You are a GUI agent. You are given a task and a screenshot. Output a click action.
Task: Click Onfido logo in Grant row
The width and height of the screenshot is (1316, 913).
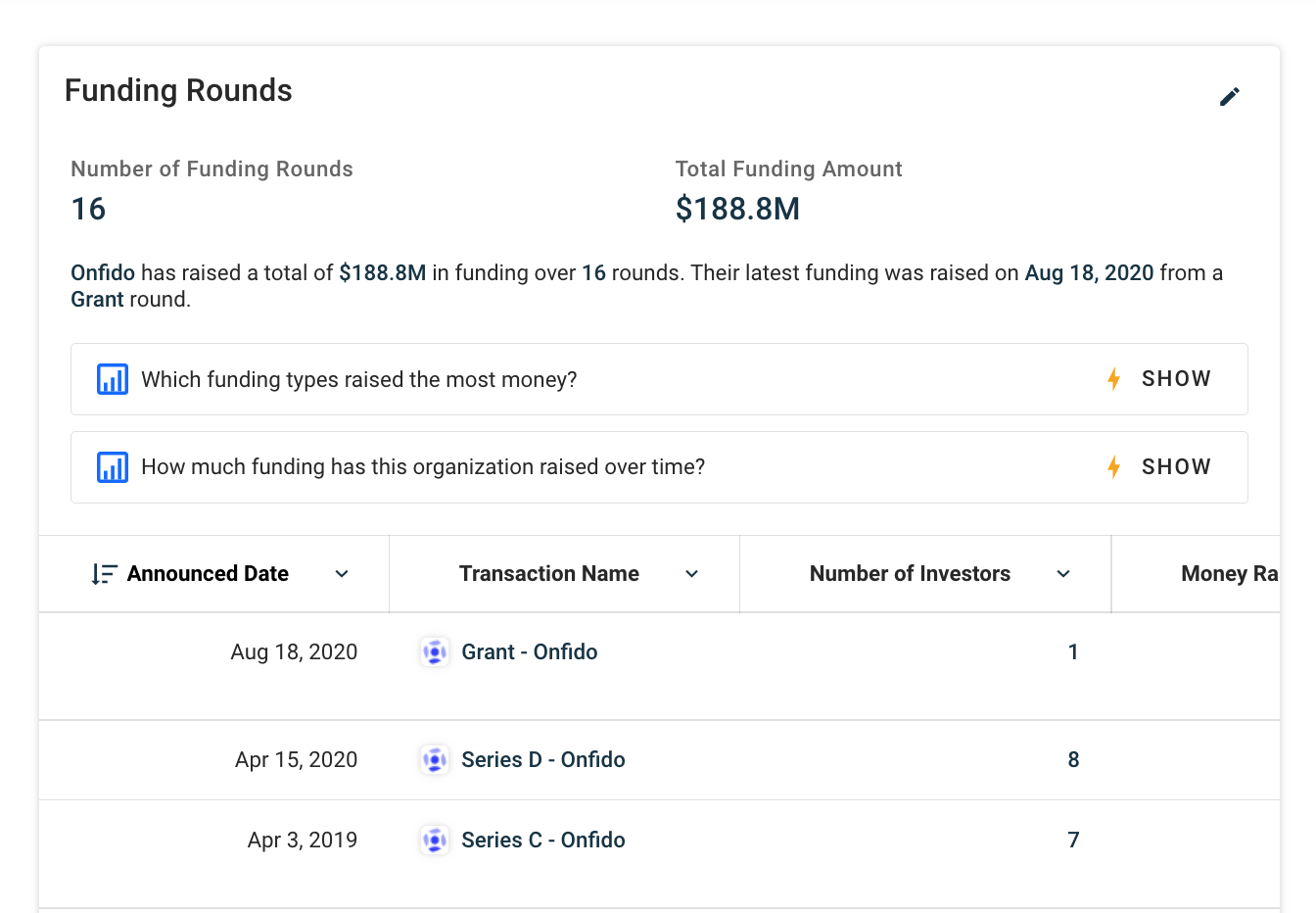pos(435,651)
